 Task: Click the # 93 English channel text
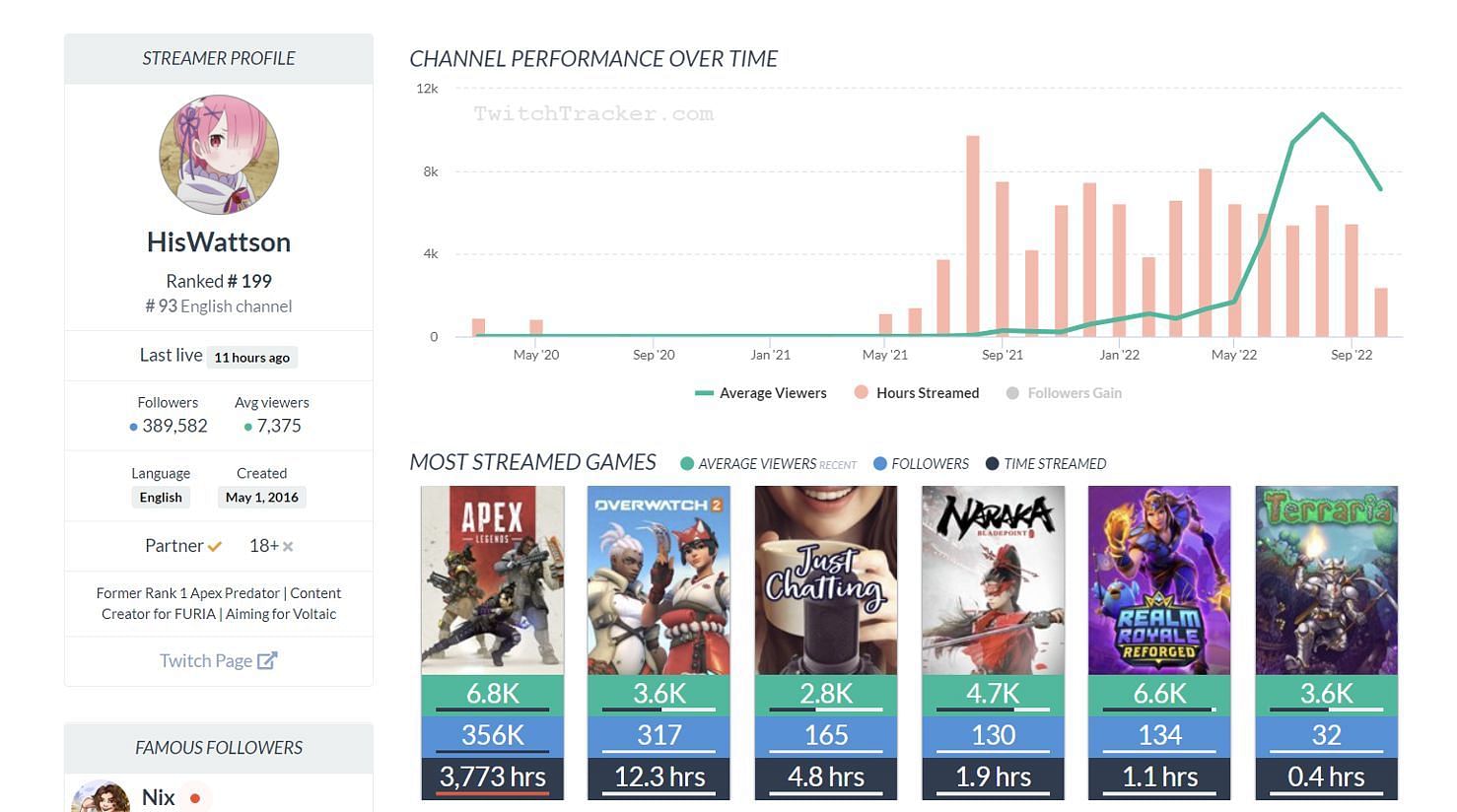[219, 306]
